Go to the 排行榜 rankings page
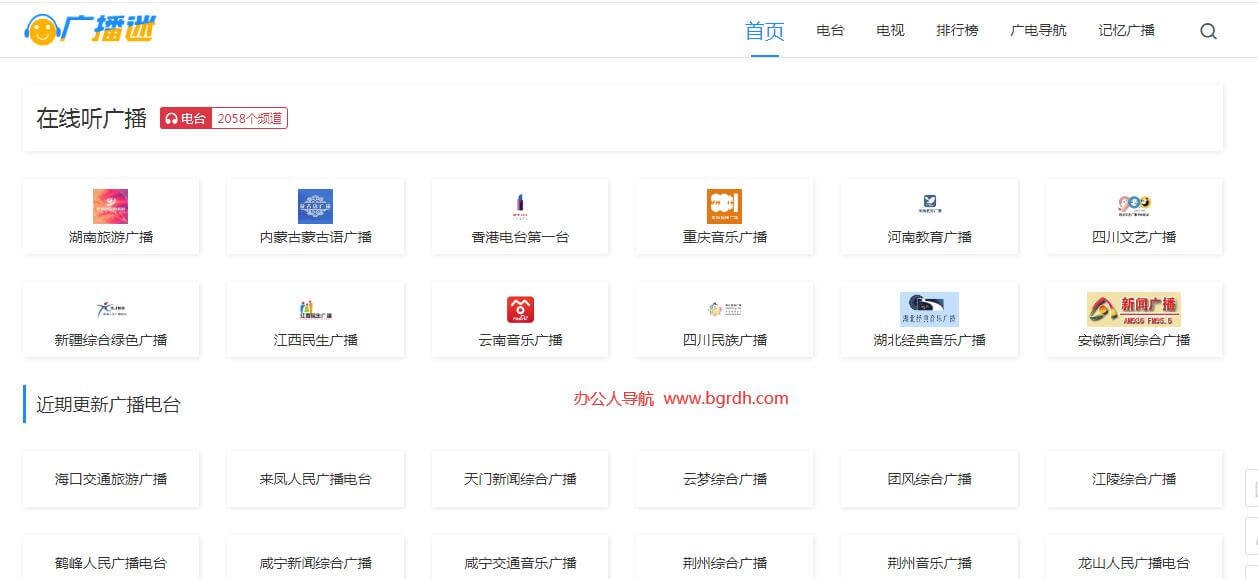1258x579 pixels. (957, 31)
